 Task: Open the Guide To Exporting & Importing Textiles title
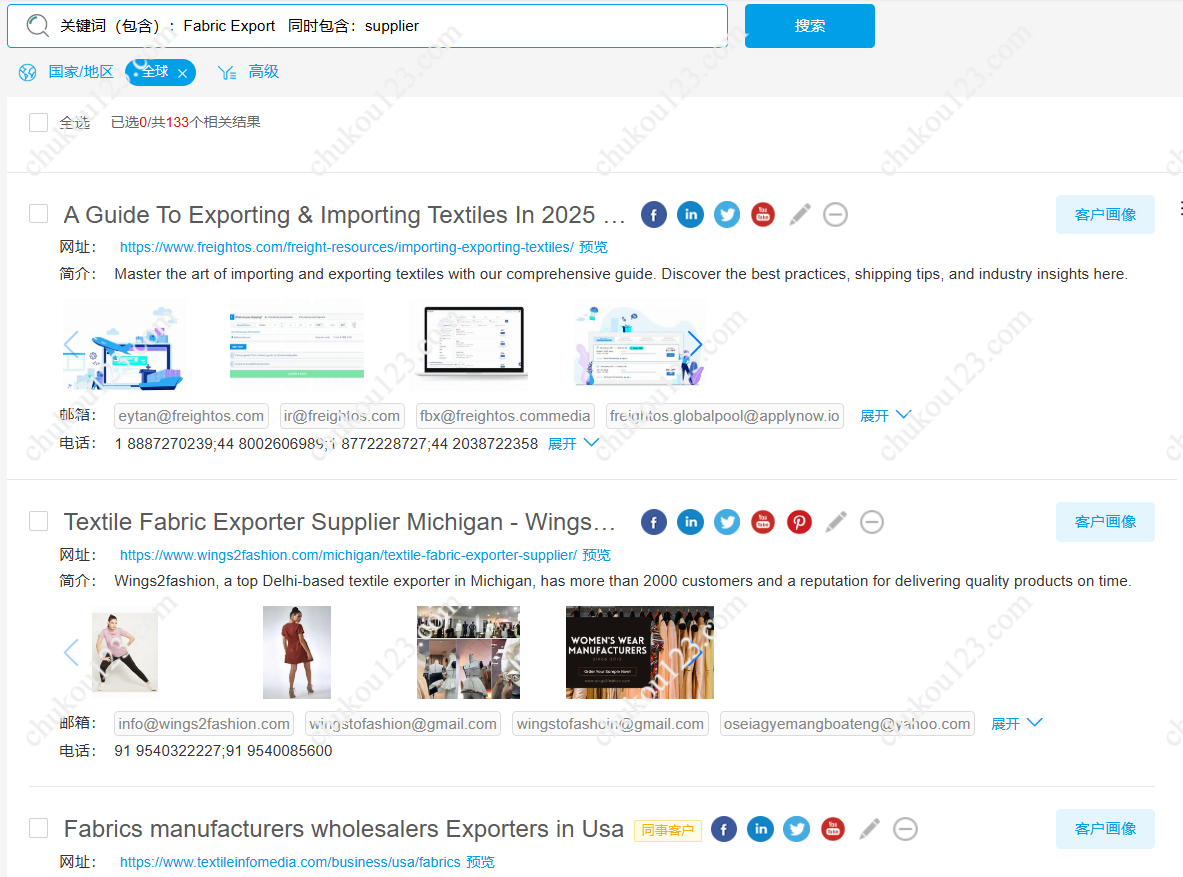click(x=344, y=215)
